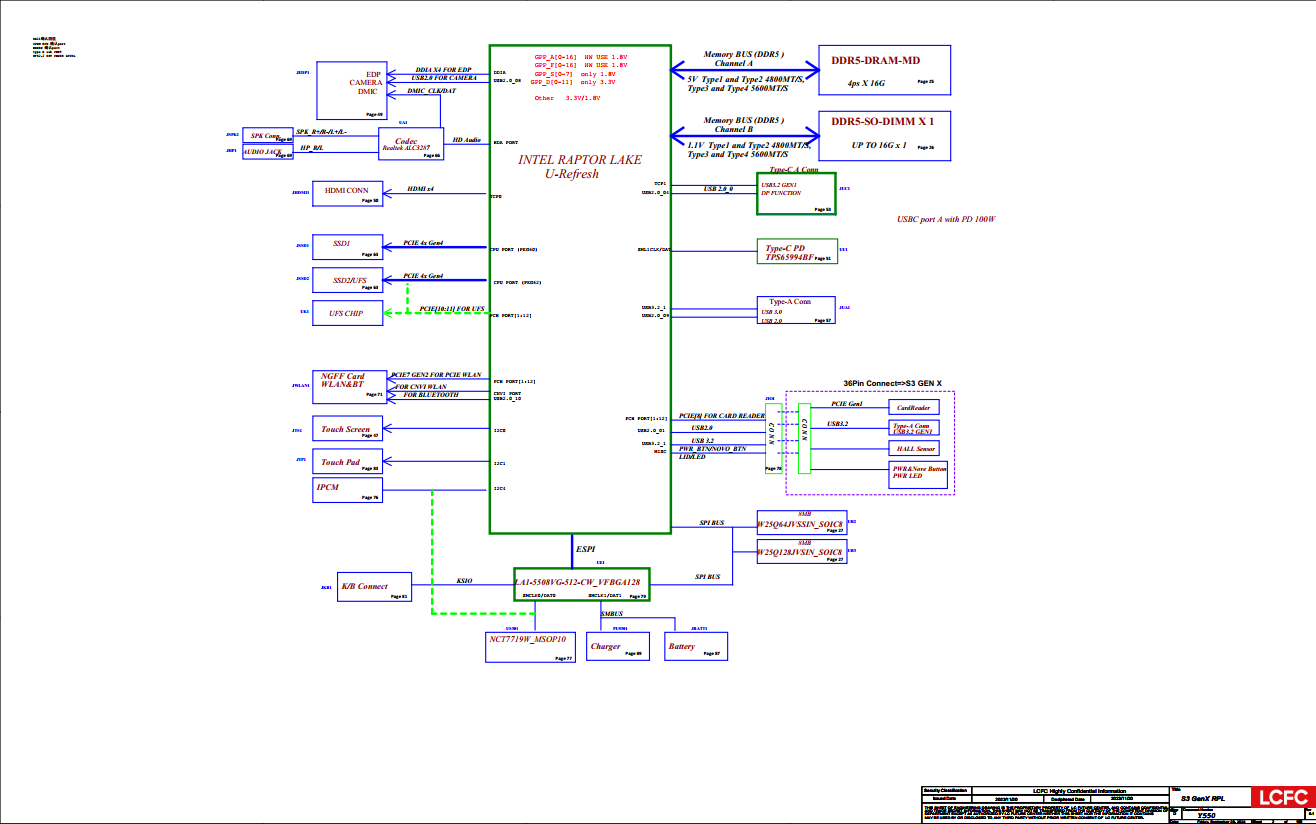The image size is (1316, 824).
Task: Click the 'UP TO 16G x 1' text
Action: (x=879, y=145)
